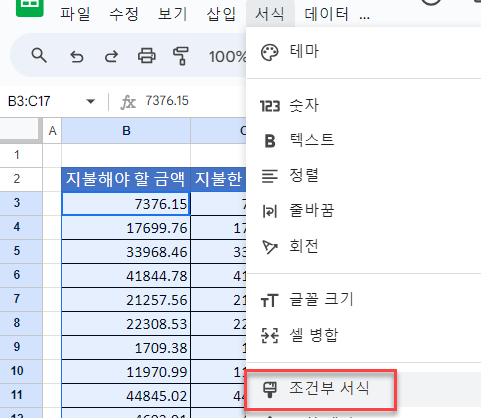Open the 삽입 menu
The image size is (481, 418).
point(221,14)
